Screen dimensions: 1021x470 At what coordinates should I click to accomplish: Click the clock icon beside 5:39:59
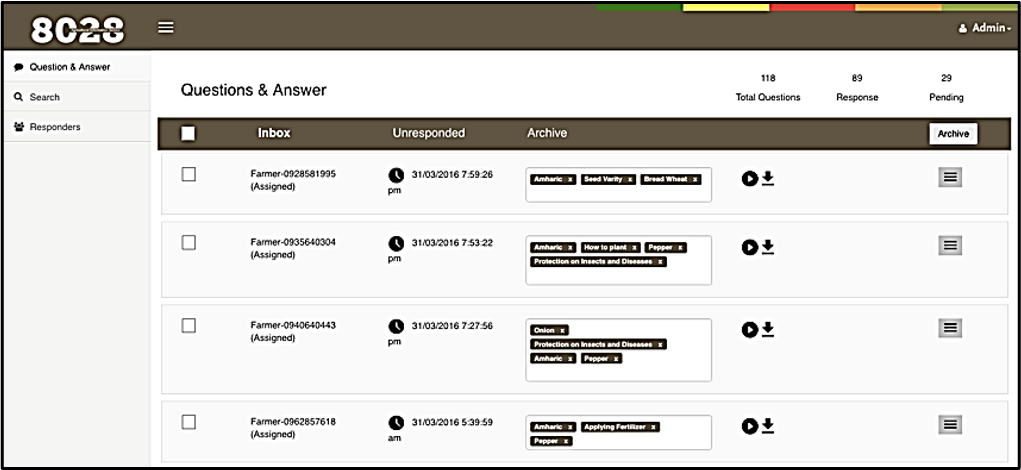pyautogui.click(x=397, y=422)
